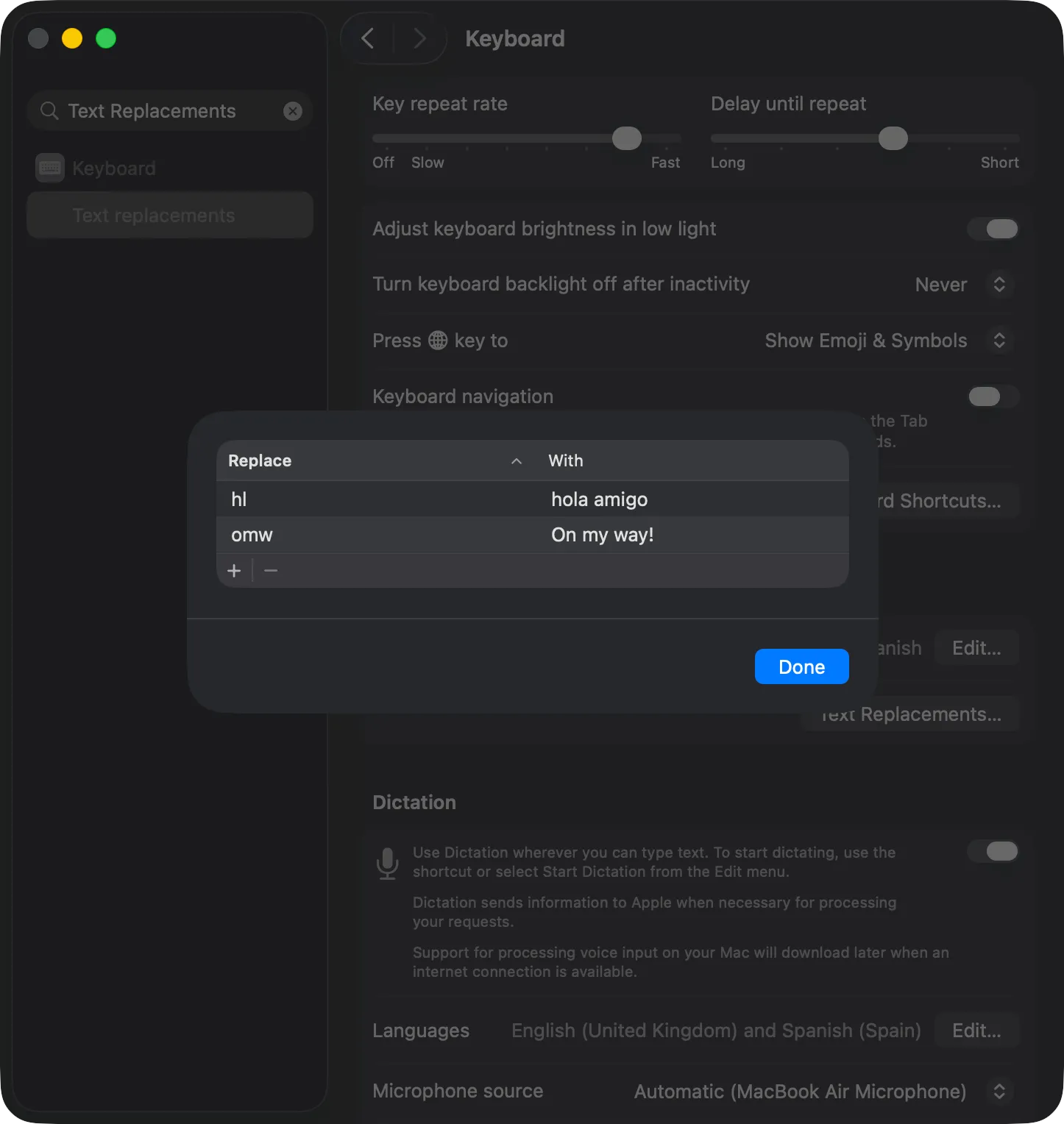The image size is (1064, 1124).
Task: Select Keyboard in the sidebar results
Action: click(170, 168)
